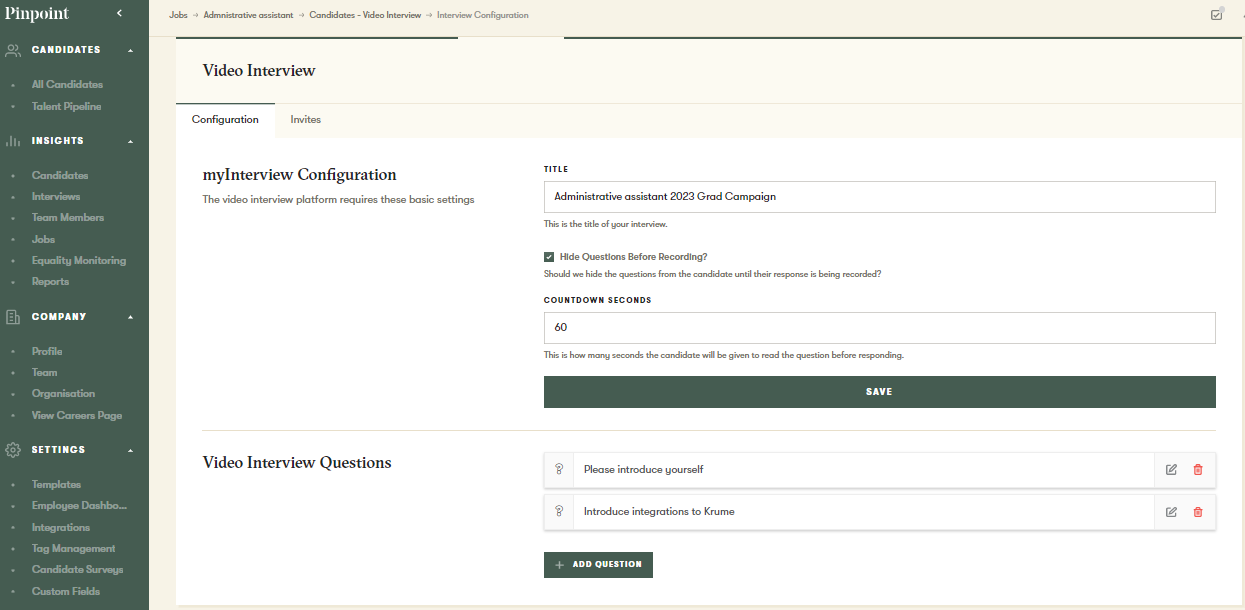1245x610 pixels.
Task: Select the Configuration tab
Action: [225, 120]
